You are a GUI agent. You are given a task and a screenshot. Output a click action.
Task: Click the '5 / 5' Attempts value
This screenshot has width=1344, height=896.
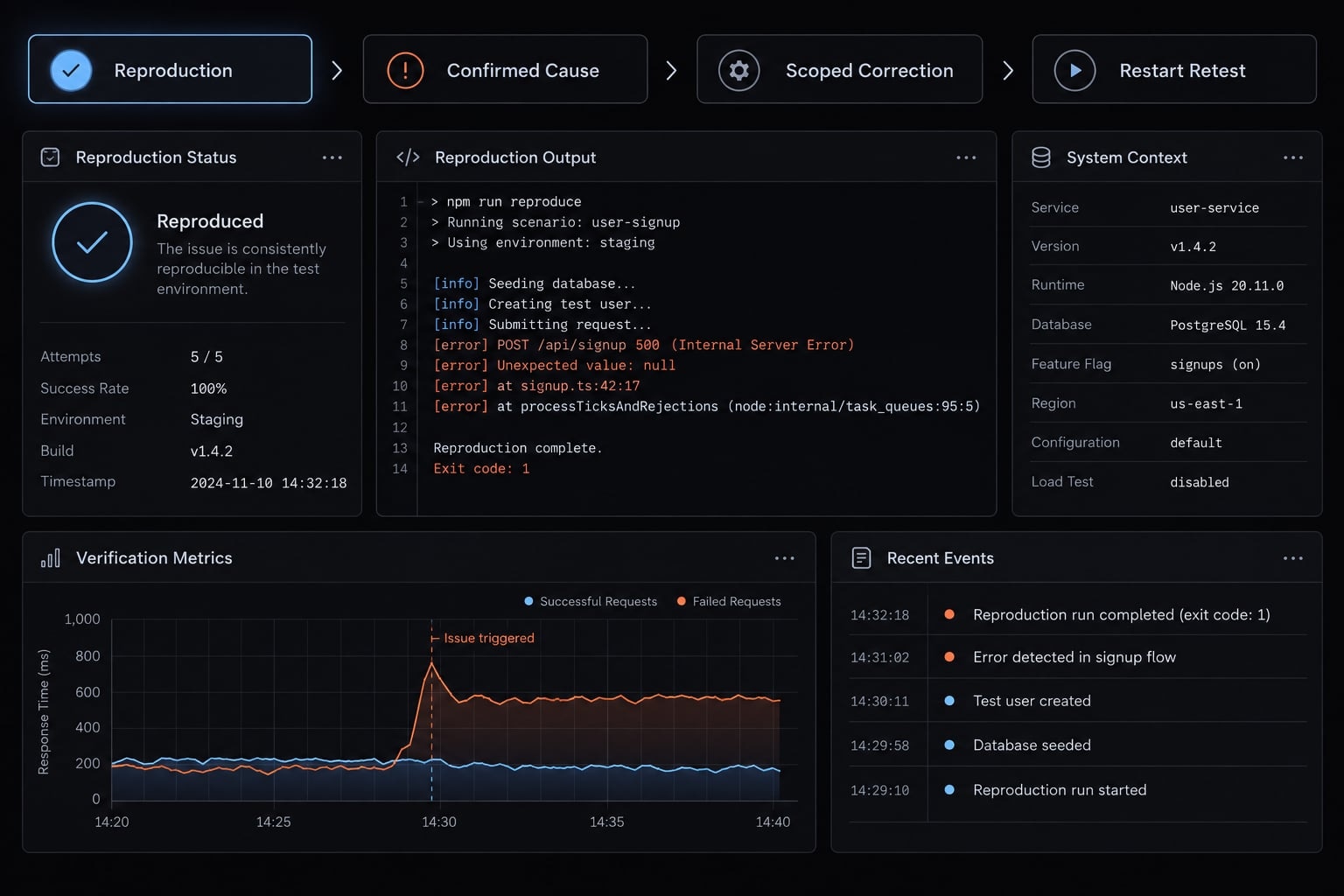point(206,357)
